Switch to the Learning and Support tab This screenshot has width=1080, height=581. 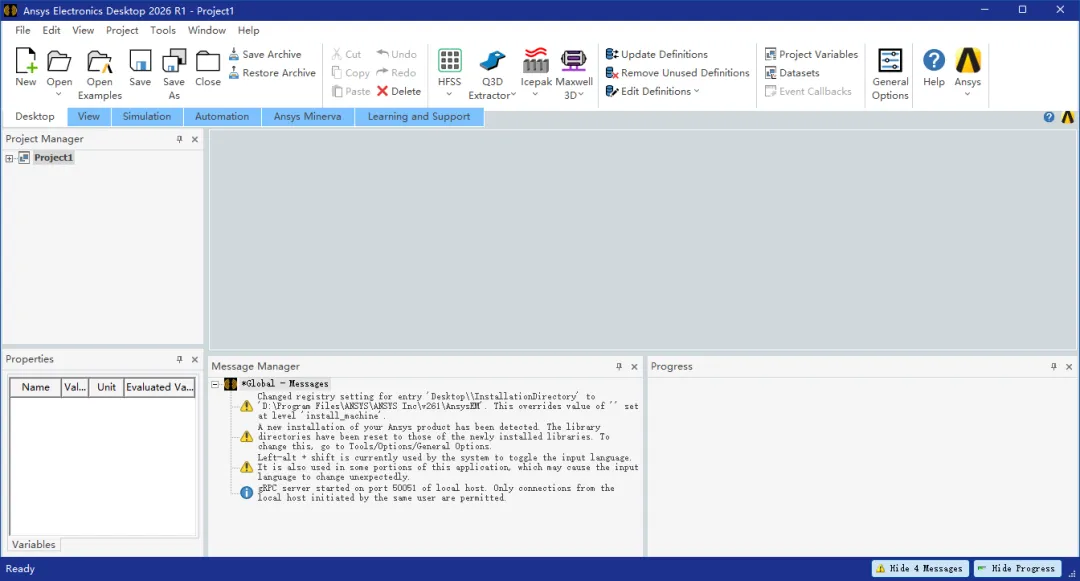coord(419,117)
